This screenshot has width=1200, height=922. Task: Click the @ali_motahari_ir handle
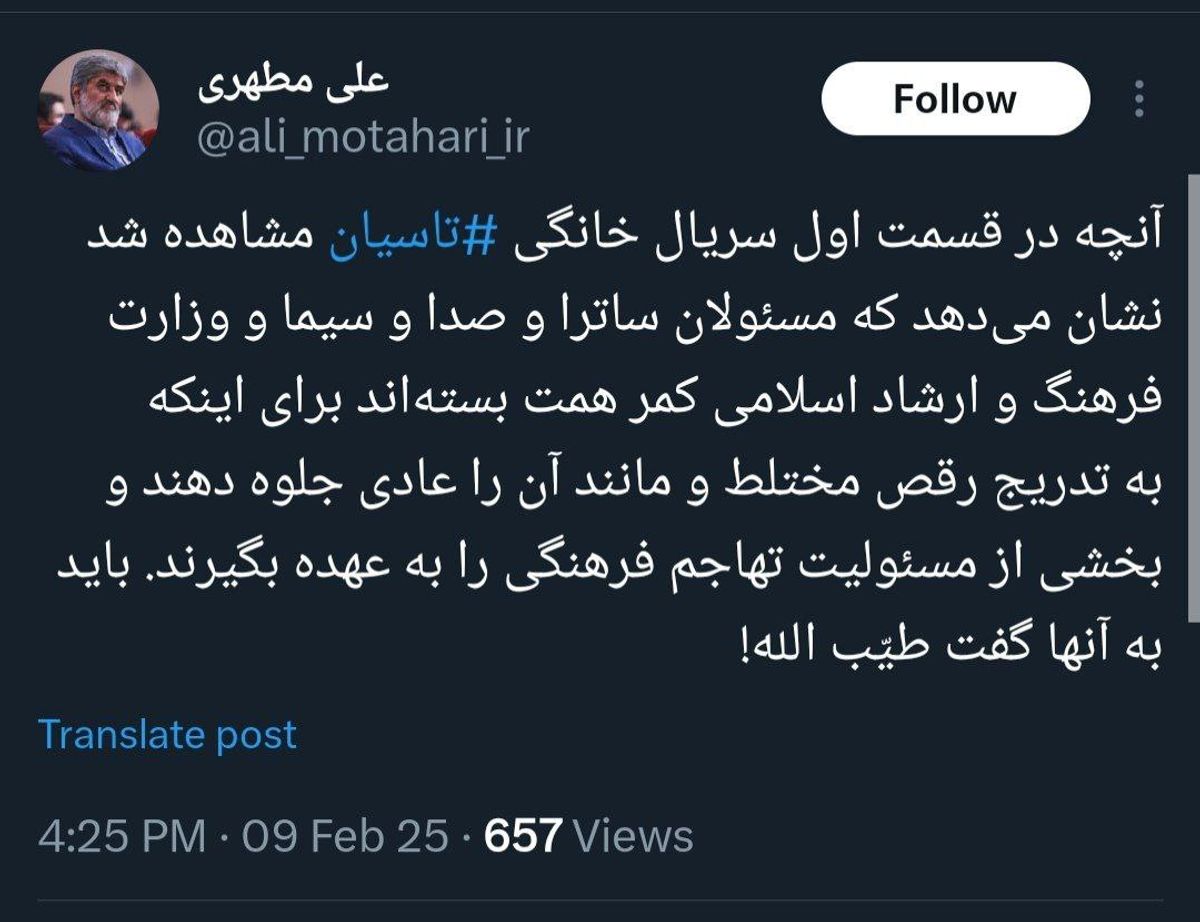point(362,137)
